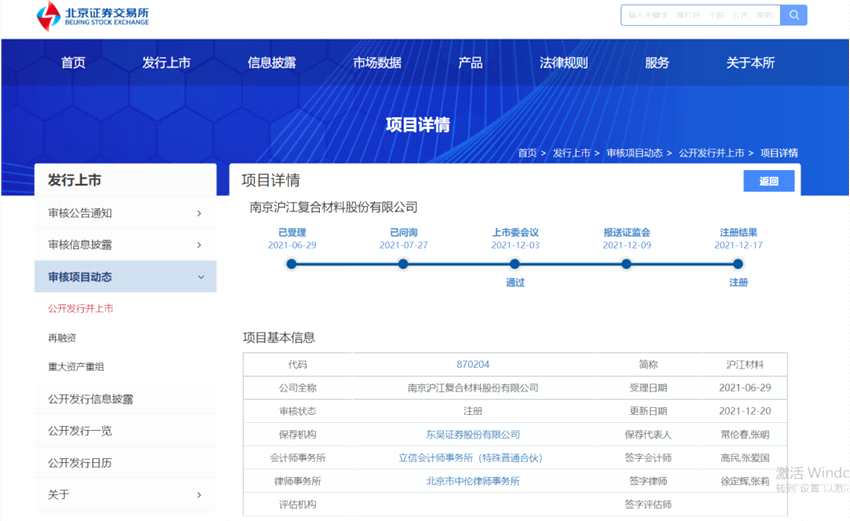Image resolution: width=850 pixels, height=521 pixels.
Task: Click the date 2021-12-03 under 上市委会议
Action: point(515,245)
